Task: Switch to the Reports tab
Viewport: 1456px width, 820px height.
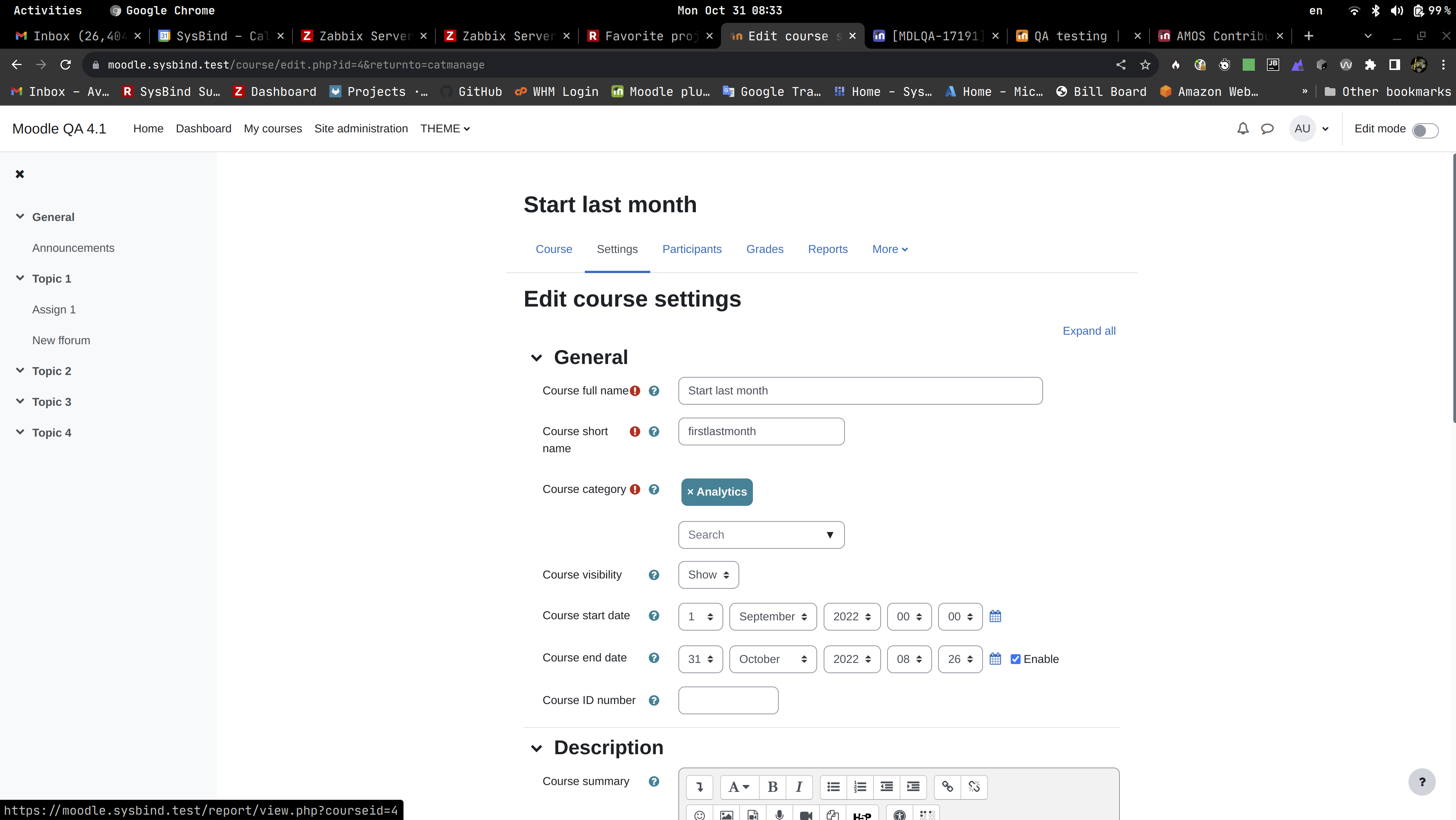Action: pos(827,249)
